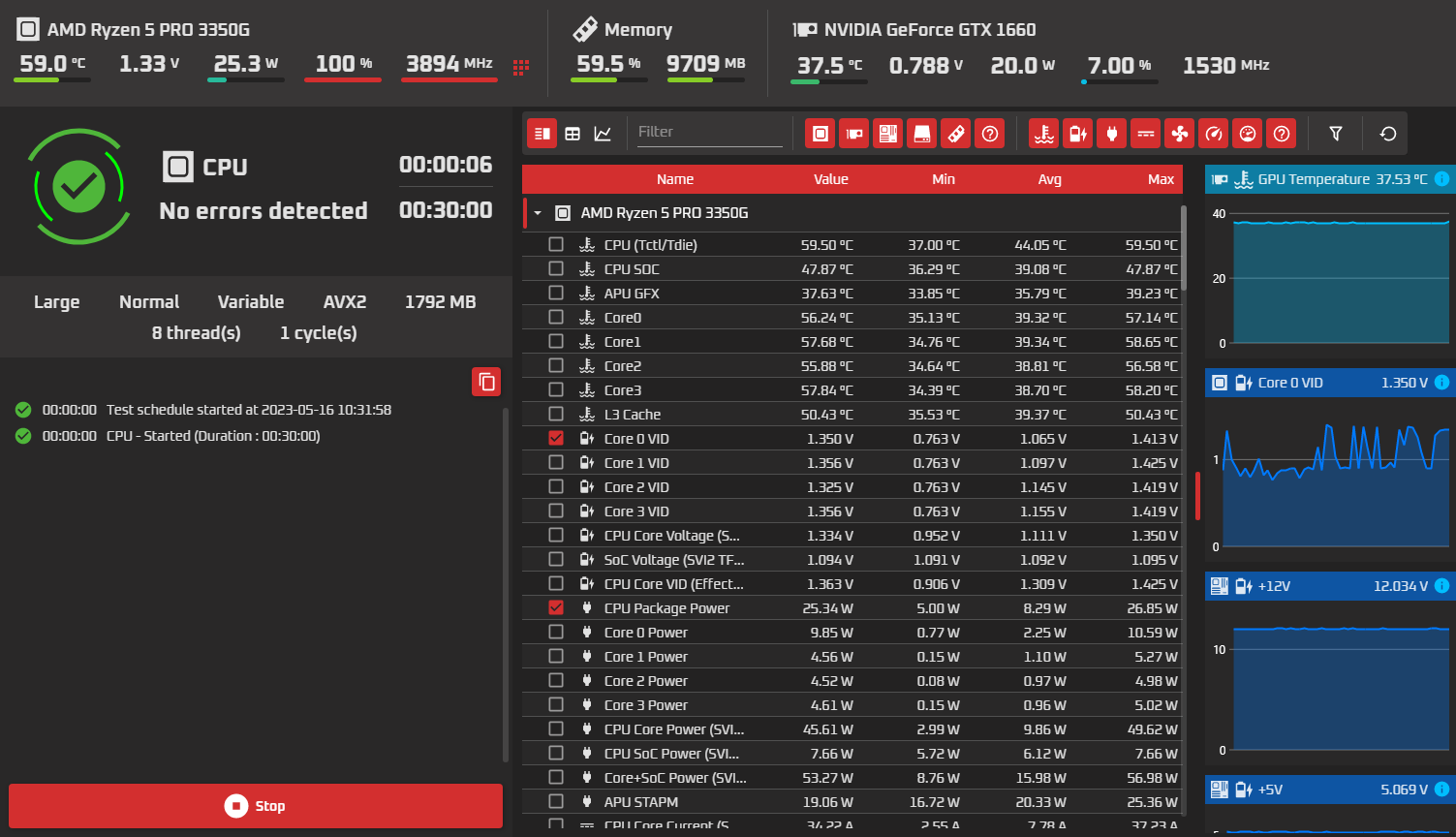Image resolution: width=1456 pixels, height=837 pixels.
Task: Toggle the memory module sensor filter
Action: [x=955, y=134]
